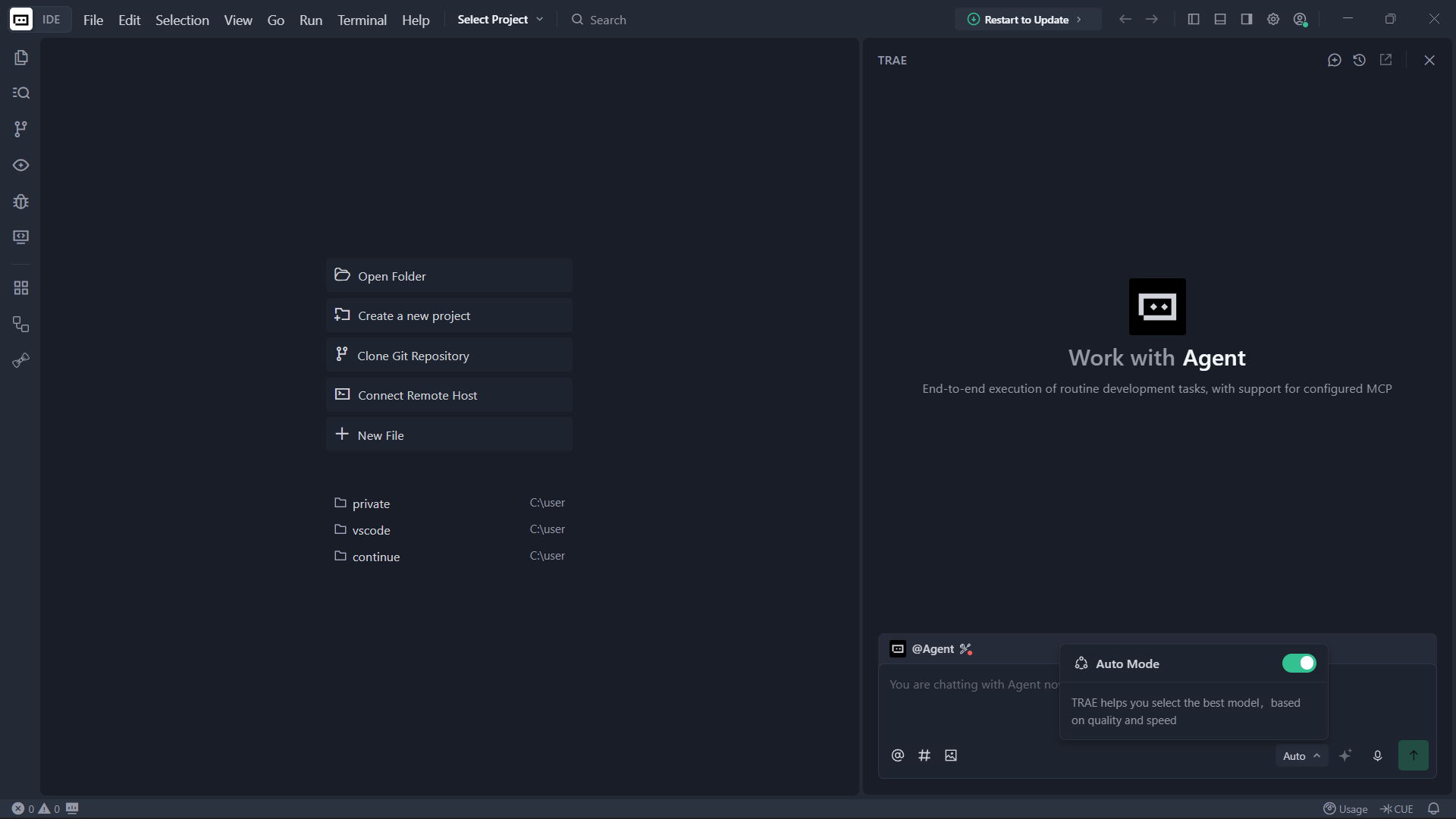Toggle the bottom panel layout icon
Image resolution: width=1456 pixels, height=819 pixels.
pyautogui.click(x=1220, y=20)
